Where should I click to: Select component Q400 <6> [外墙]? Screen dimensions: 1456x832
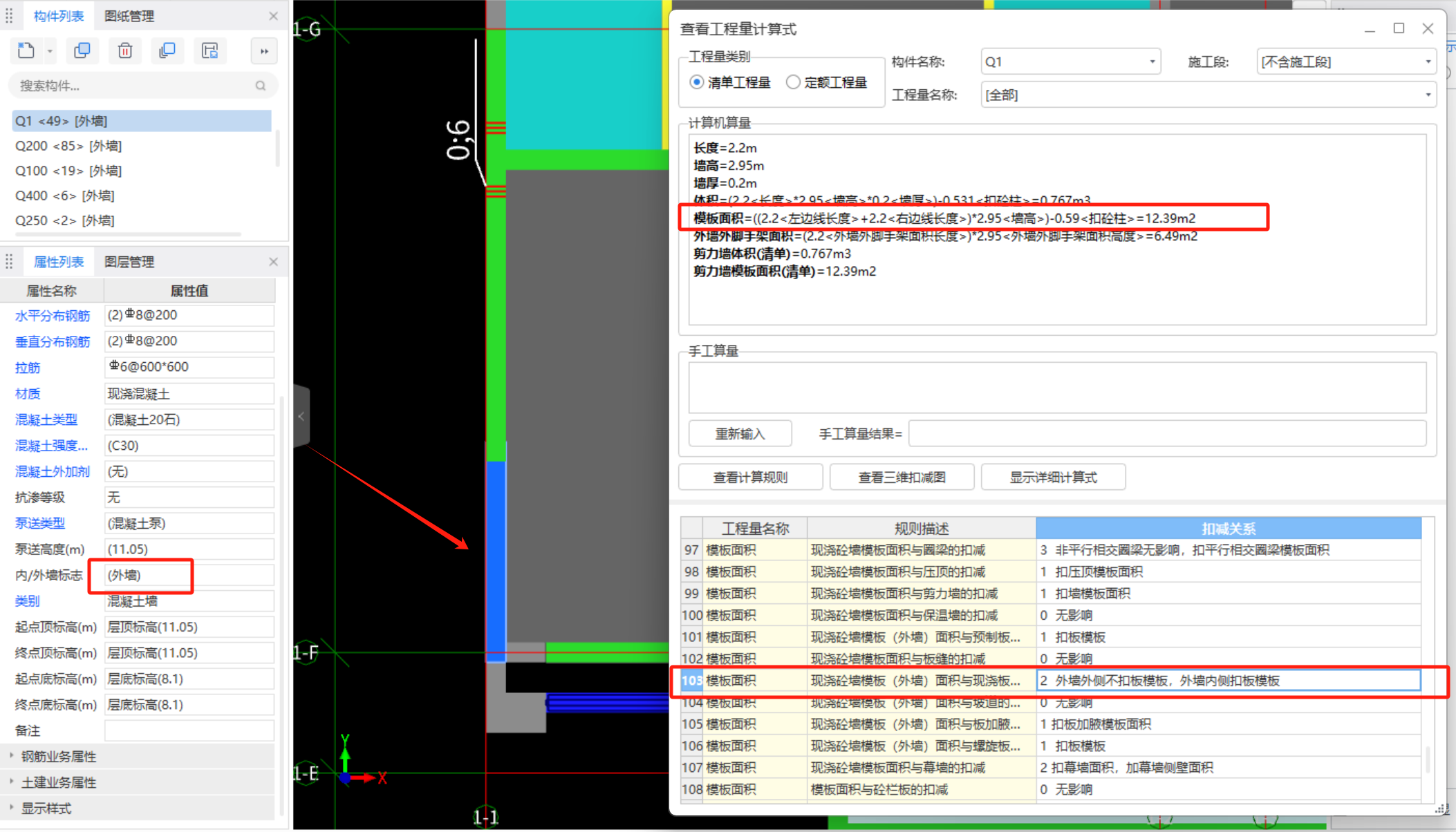142,196
